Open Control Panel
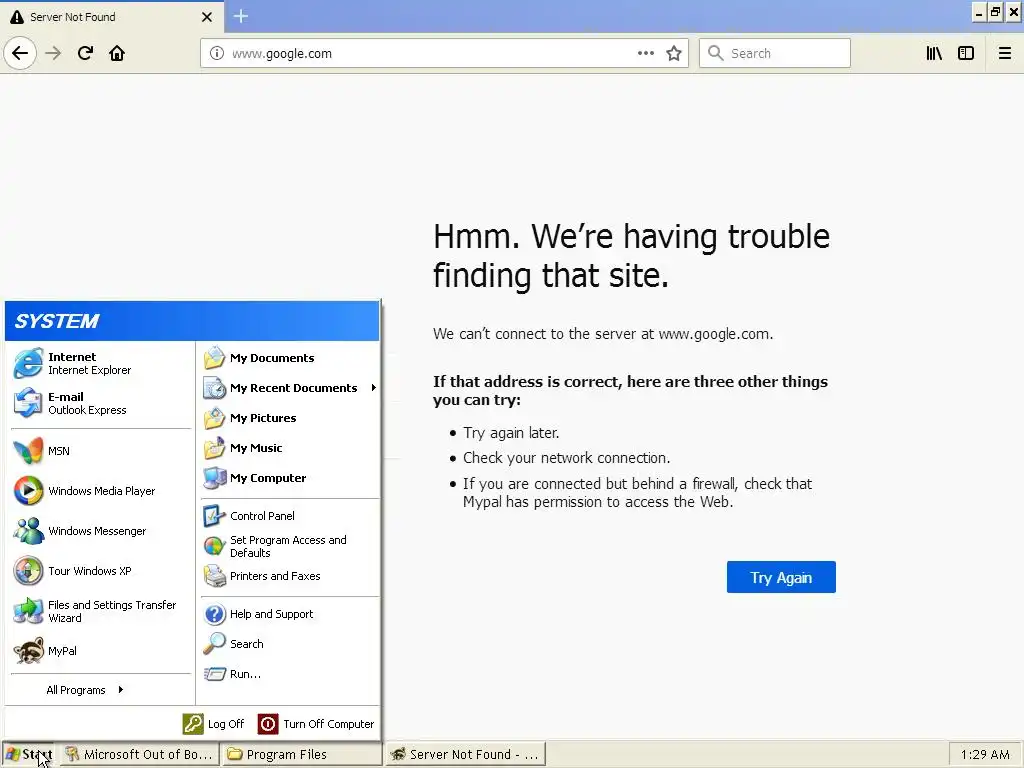 click(289, 516)
